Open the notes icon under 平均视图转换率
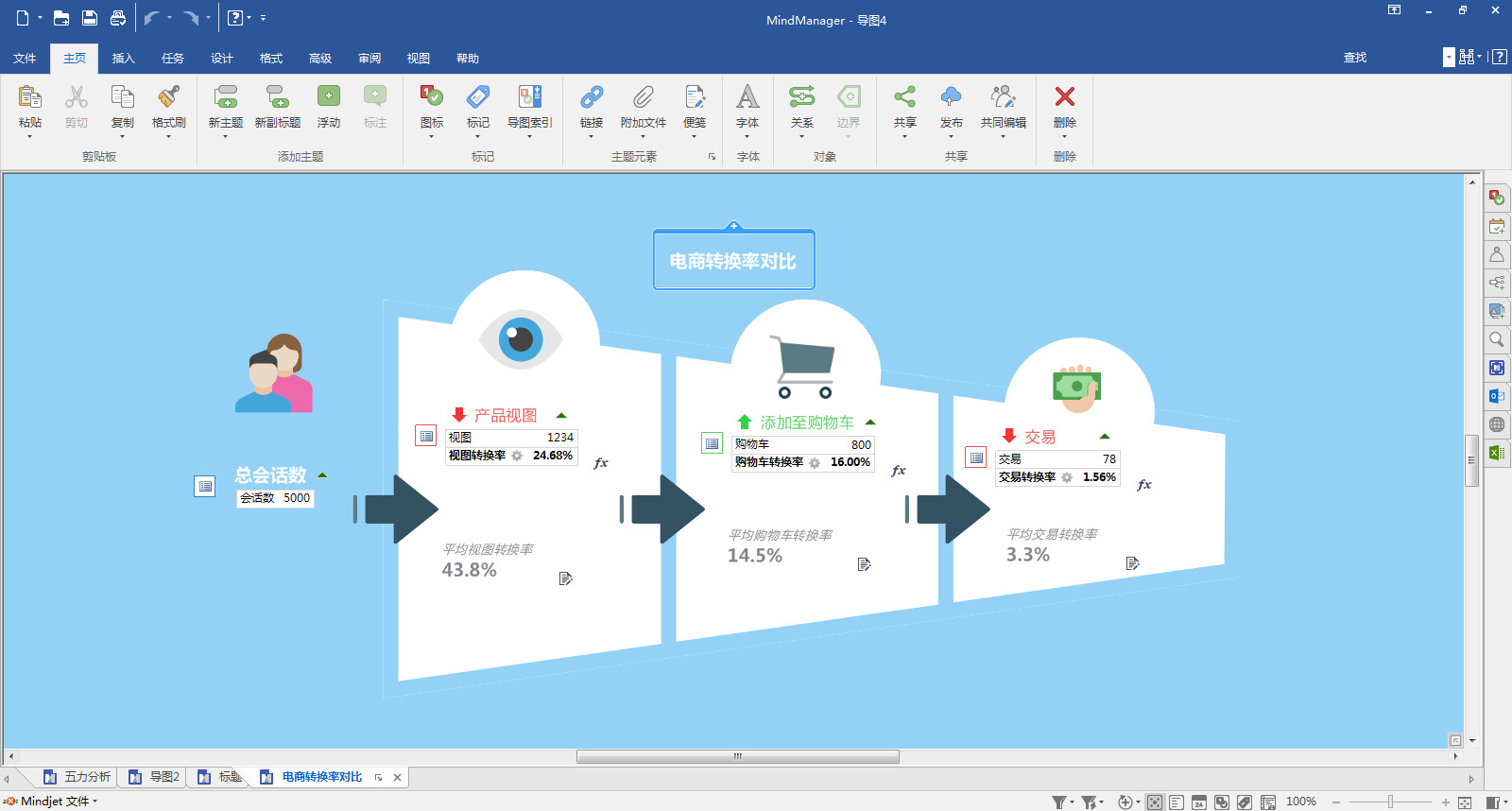This screenshot has height=811, width=1512. coord(565,578)
